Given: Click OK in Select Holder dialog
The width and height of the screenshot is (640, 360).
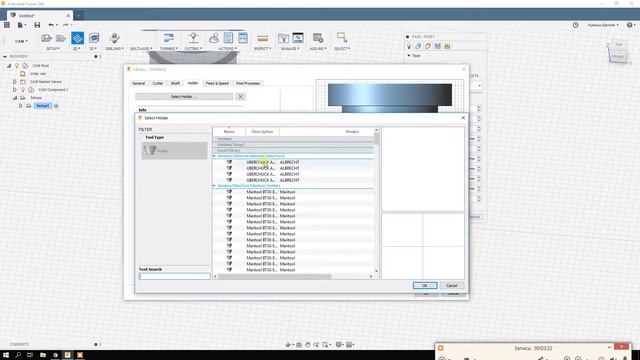Looking at the screenshot, I should click(x=424, y=285).
